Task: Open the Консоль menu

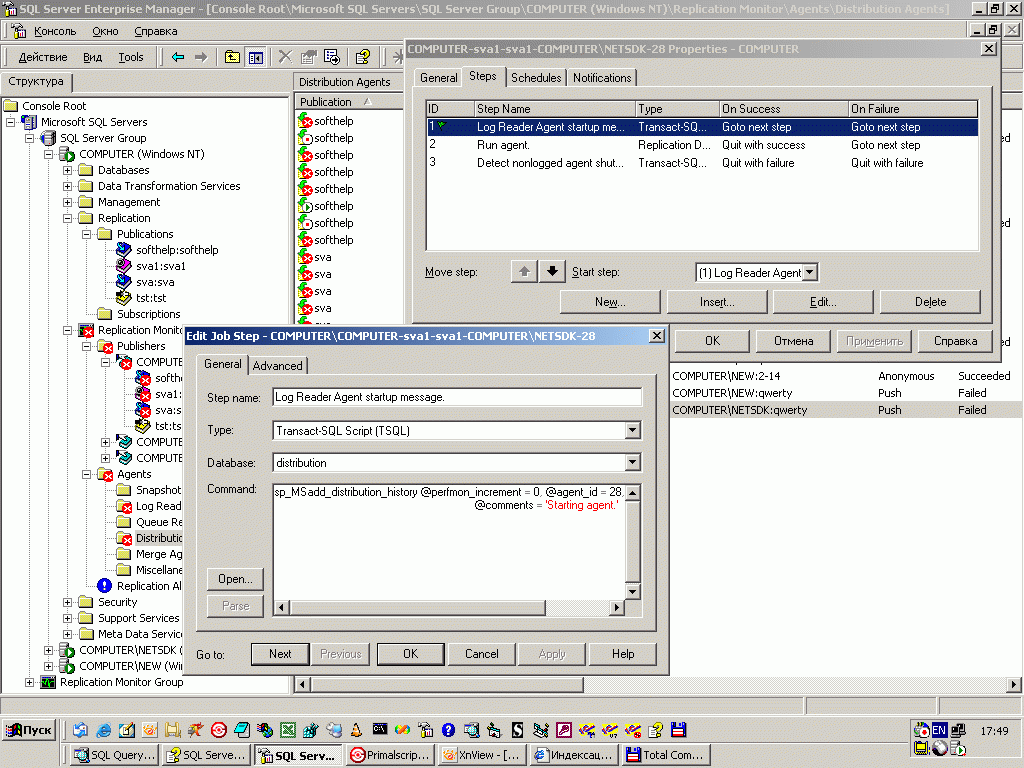Action: (55, 31)
